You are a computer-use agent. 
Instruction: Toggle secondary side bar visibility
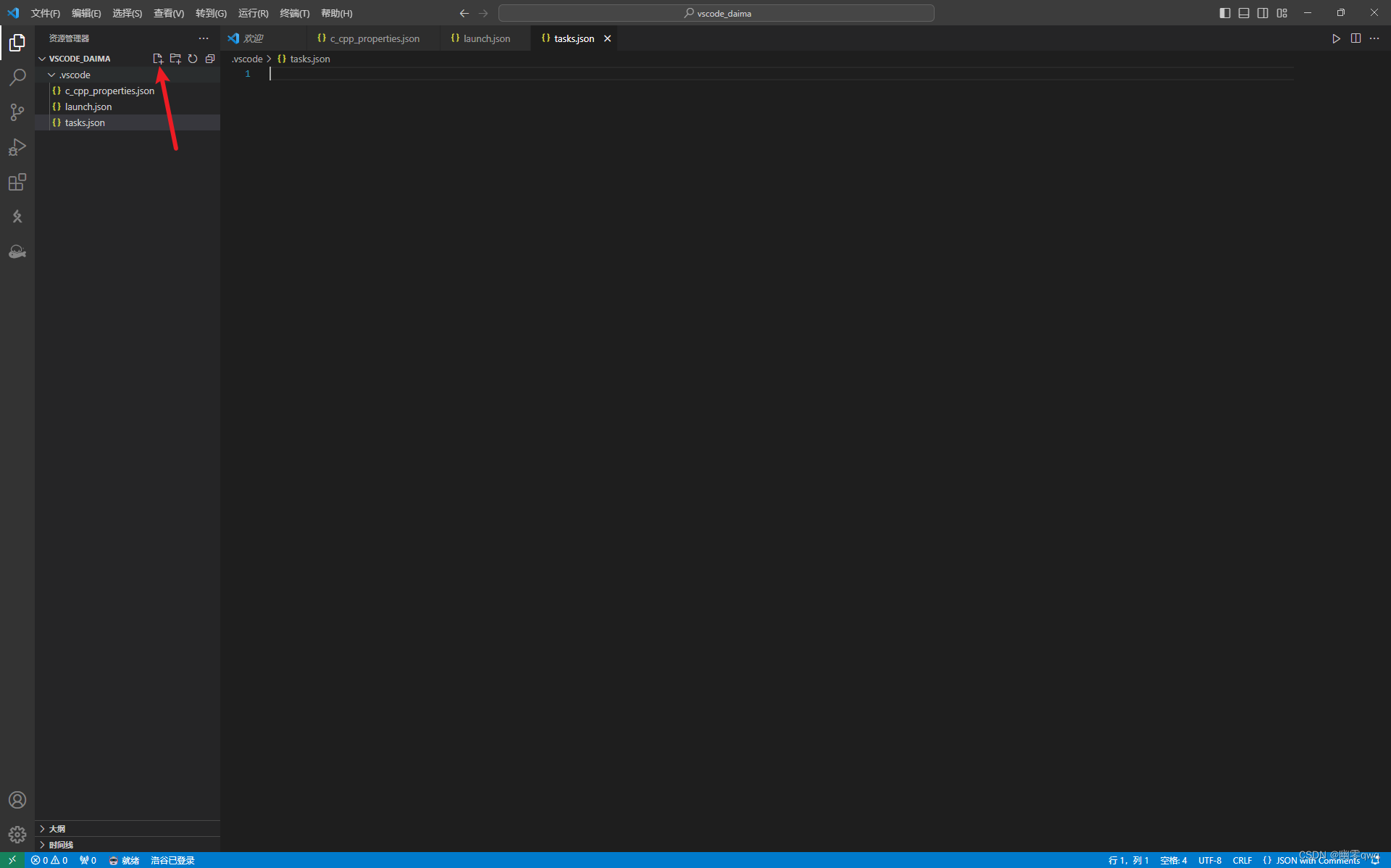(x=1263, y=13)
